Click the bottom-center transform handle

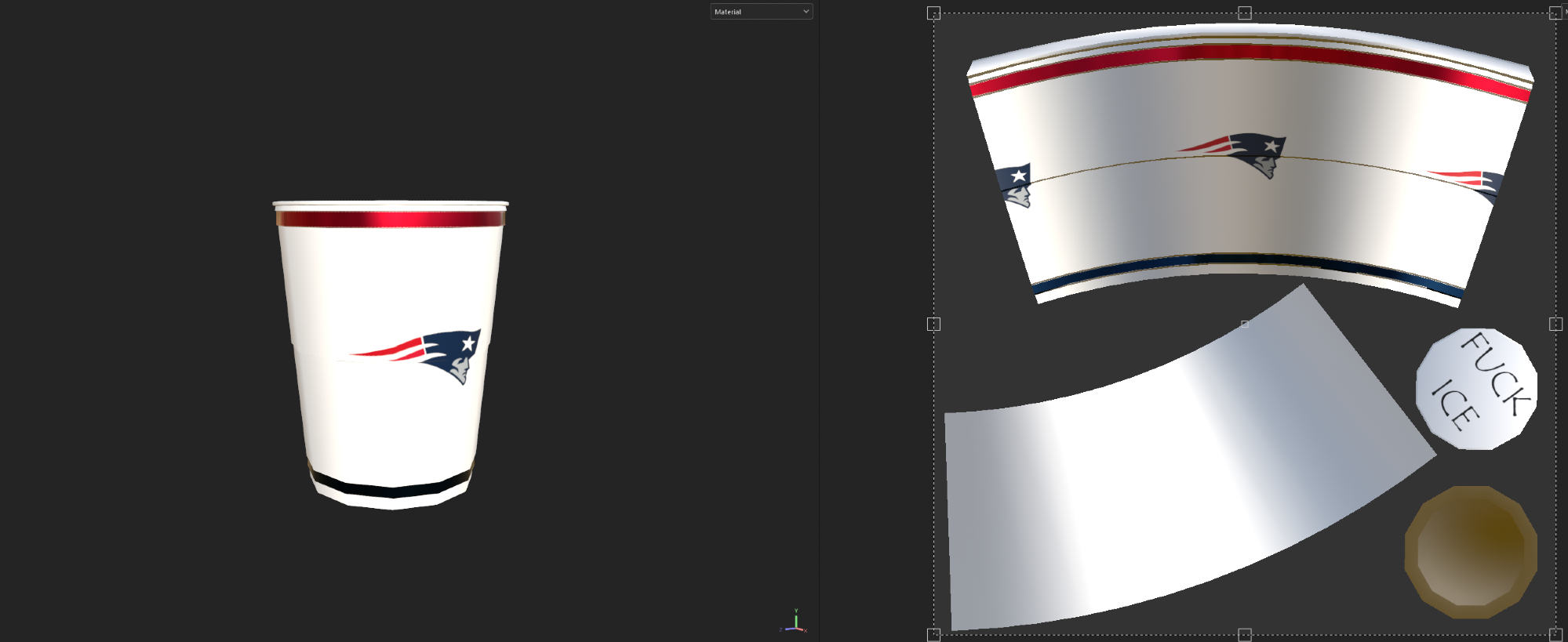(x=1244, y=634)
